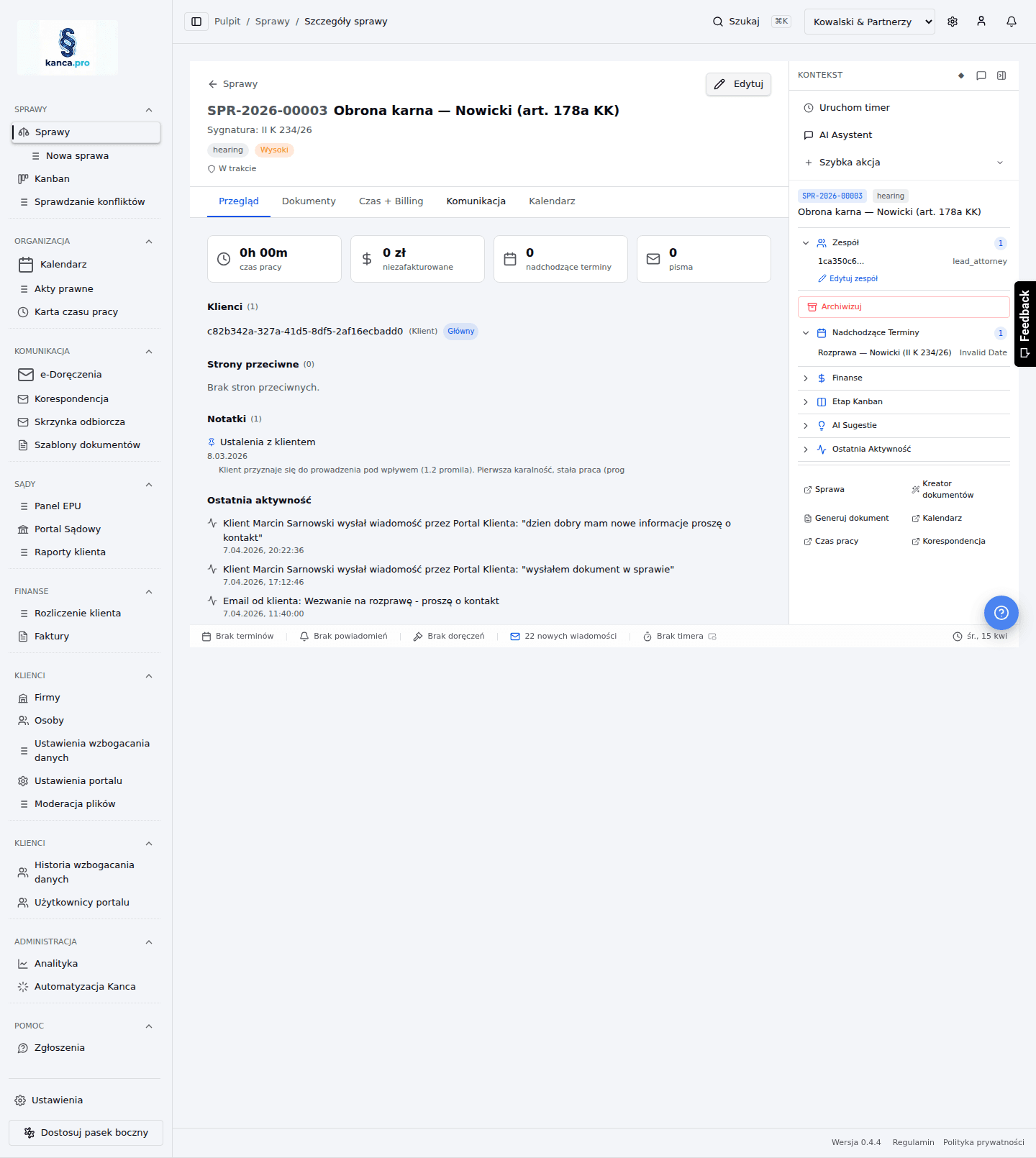Start the timer with Uruchom timer
The image size is (1036, 1158).
pos(854,108)
